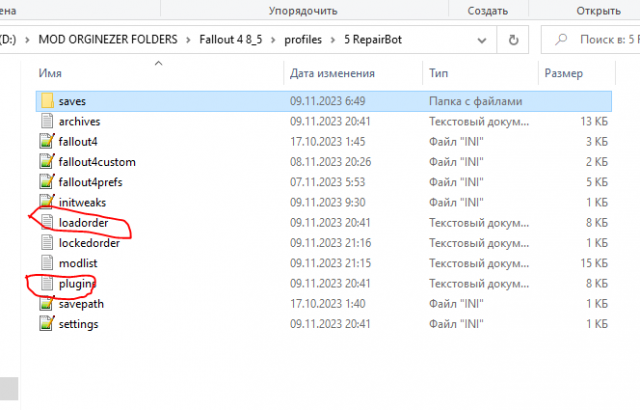Click the loadorder text file icon
Viewport: 640px width, 410px height.
pyautogui.click(x=46, y=223)
